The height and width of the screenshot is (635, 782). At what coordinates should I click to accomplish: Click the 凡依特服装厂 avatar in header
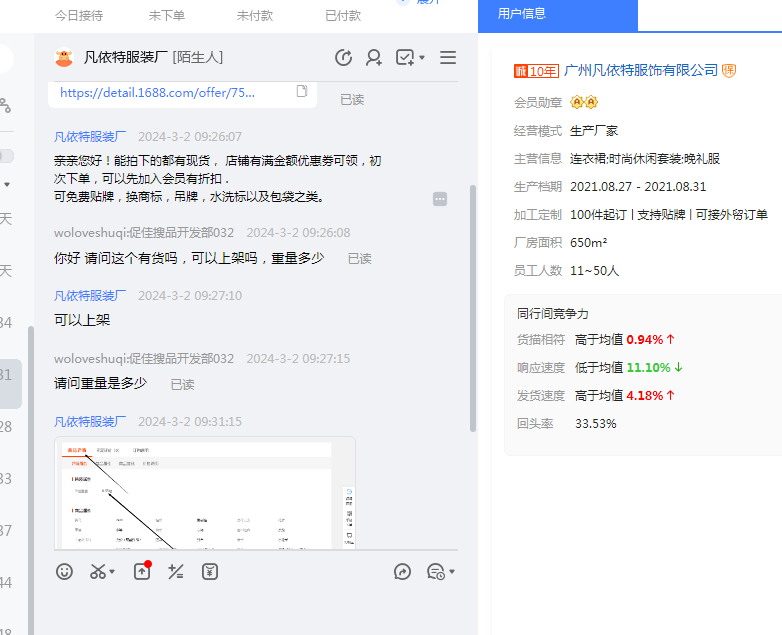pos(64,58)
